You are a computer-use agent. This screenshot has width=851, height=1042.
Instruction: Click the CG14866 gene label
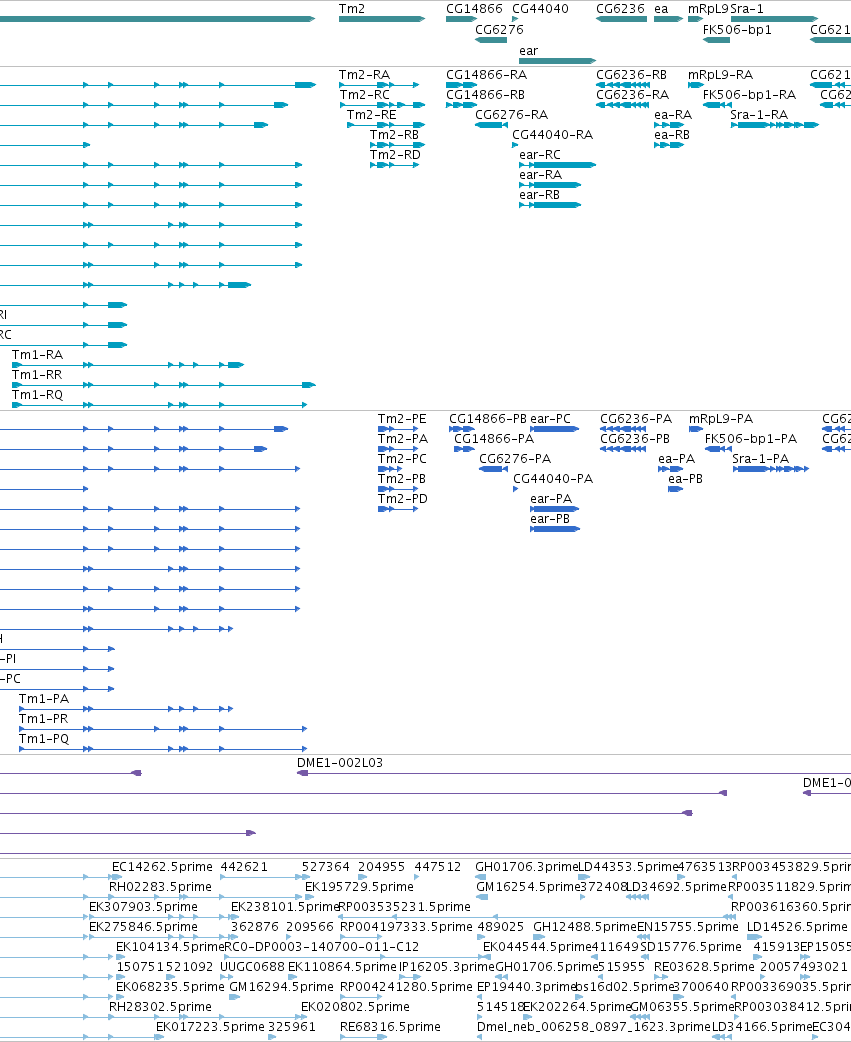[474, 9]
